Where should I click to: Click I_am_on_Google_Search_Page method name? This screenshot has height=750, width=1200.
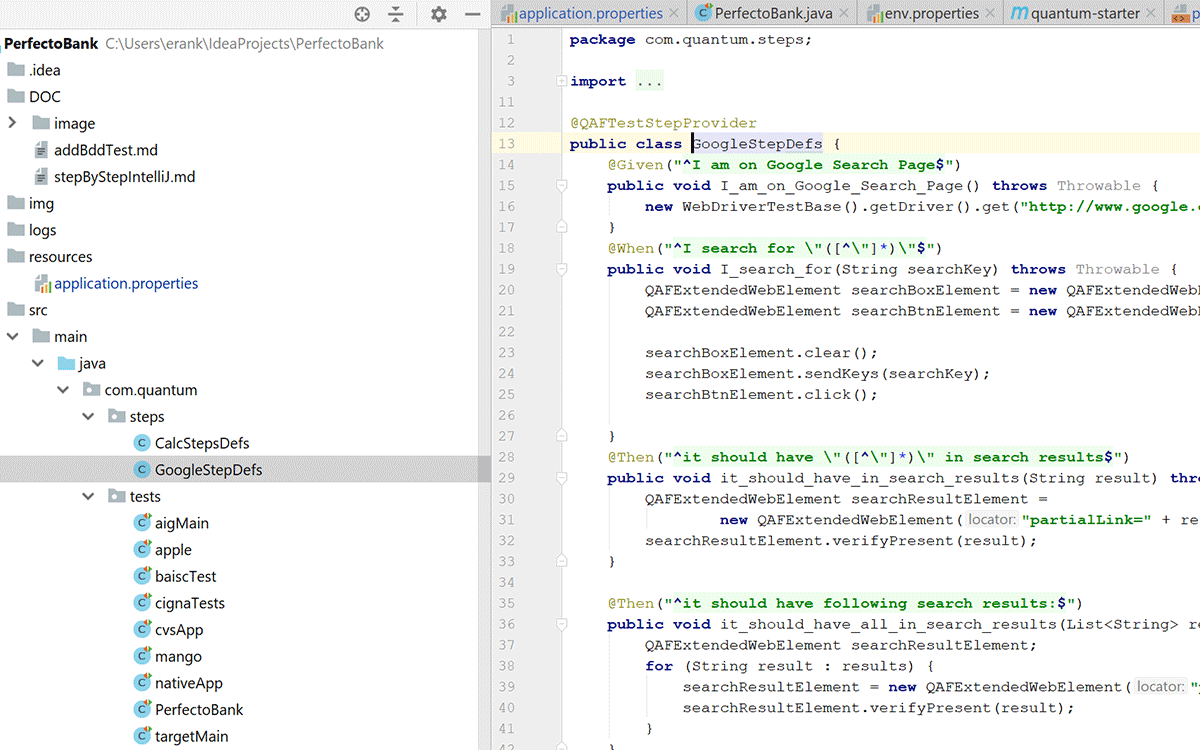pos(841,186)
